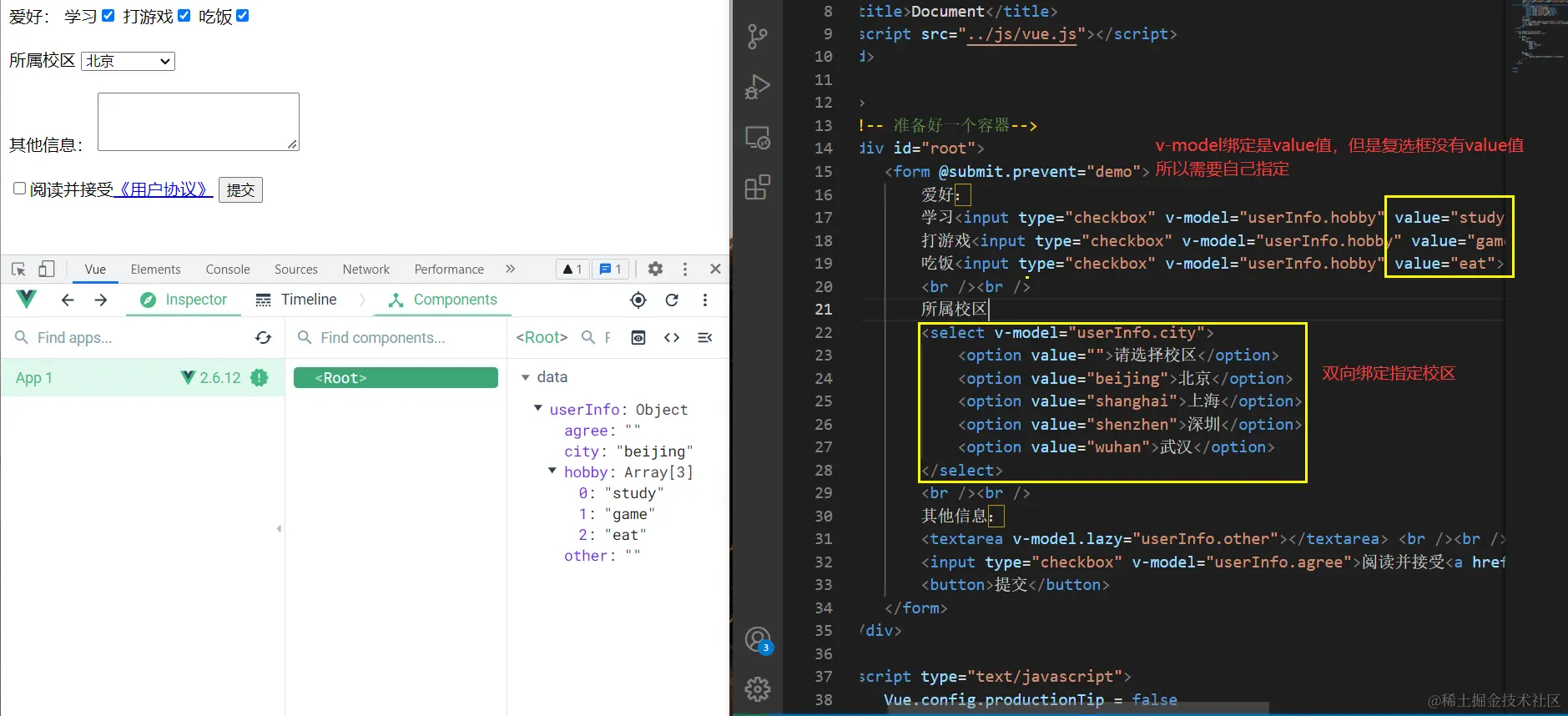Go forward with the Vue DevTools right arrow
1568x716 pixels.
[101, 300]
